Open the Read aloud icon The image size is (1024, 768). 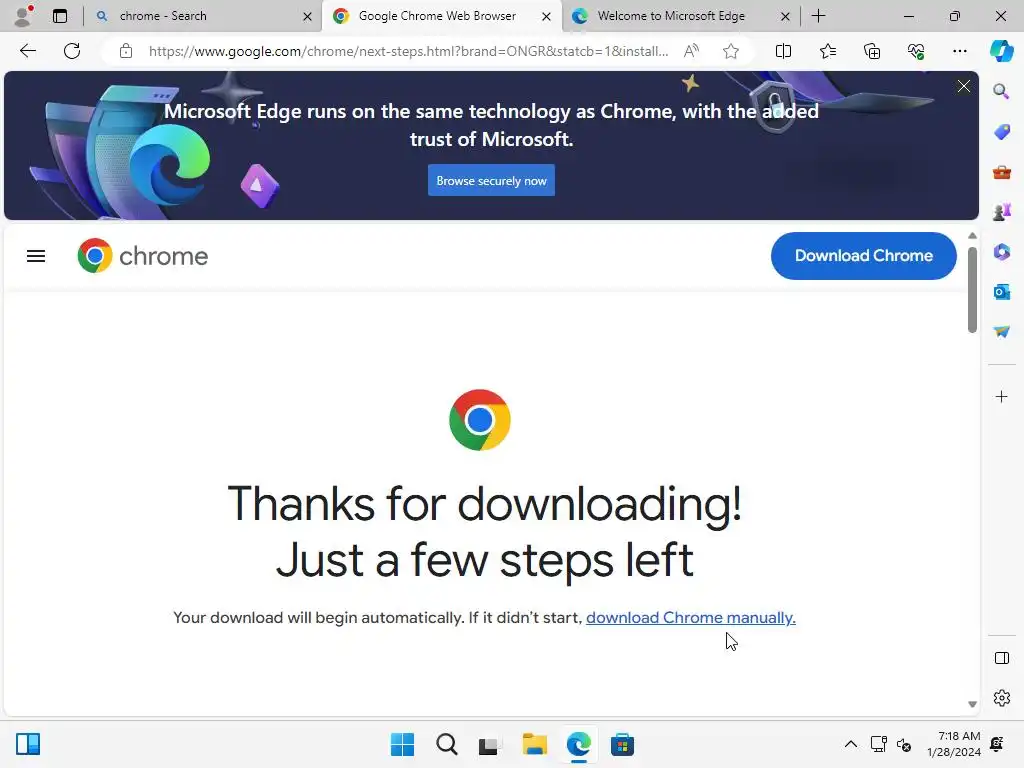(691, 51)
